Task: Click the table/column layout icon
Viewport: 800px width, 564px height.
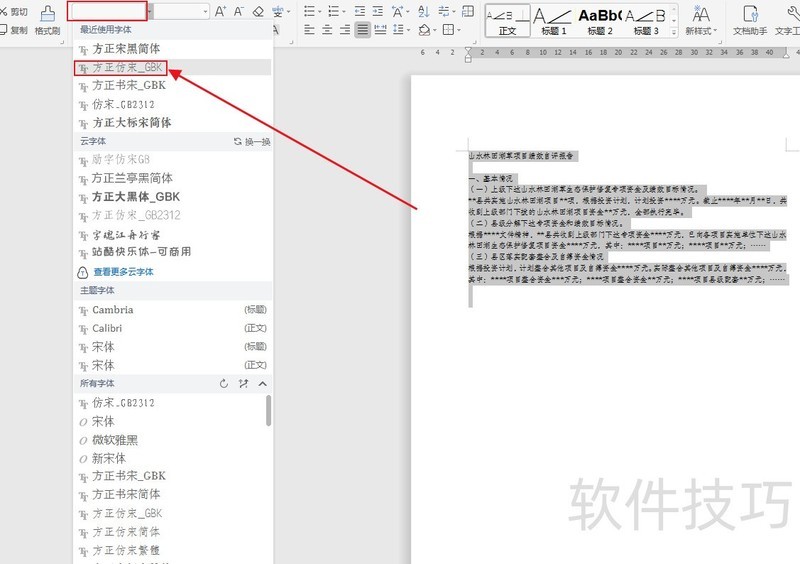Action: pyautogui.click(x=467, y=11)
